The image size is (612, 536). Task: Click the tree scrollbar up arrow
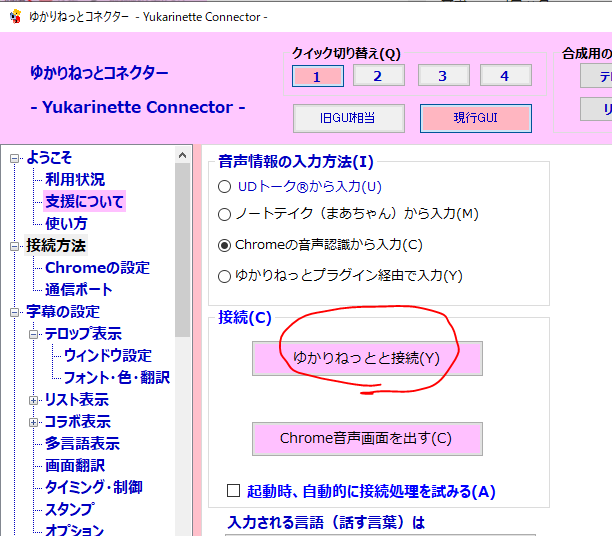[182, 155]
